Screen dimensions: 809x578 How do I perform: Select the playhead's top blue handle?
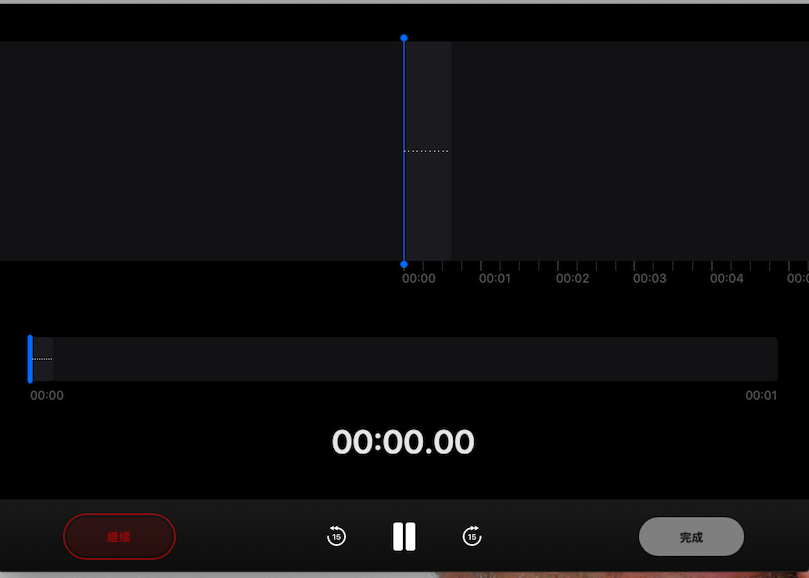[x=404, y=38]
